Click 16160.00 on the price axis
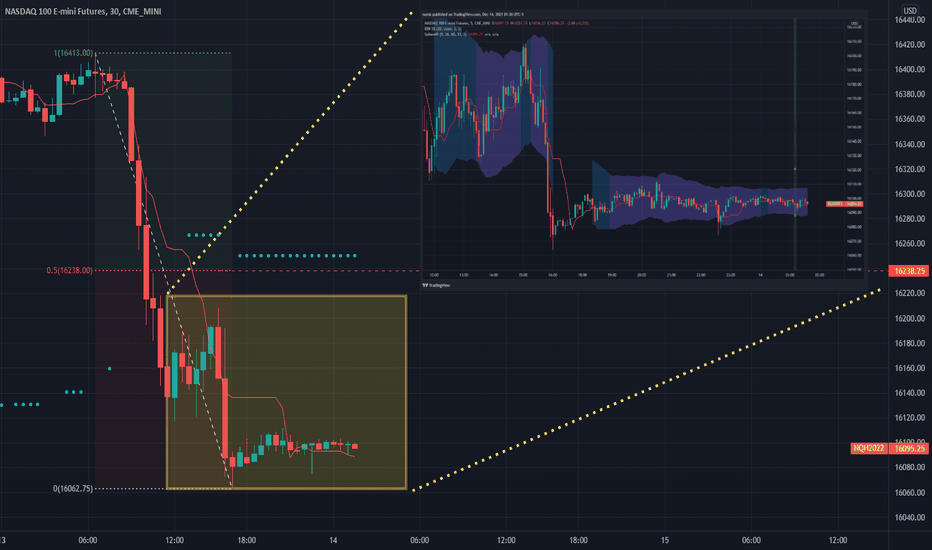This screenshot has width=932, height=550. (909, 368)
